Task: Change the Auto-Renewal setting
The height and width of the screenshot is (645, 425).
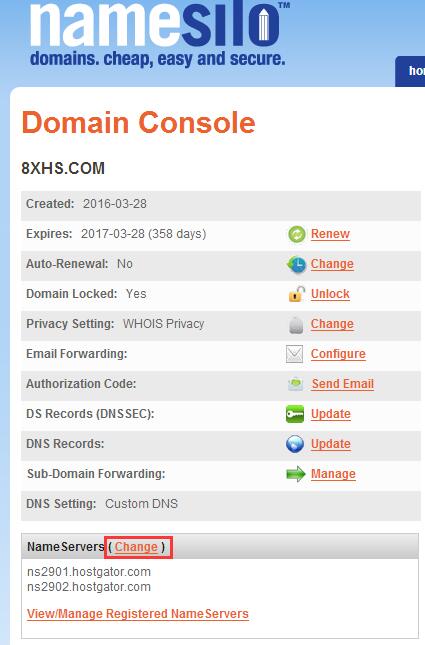Action: (x=332, y=264)
